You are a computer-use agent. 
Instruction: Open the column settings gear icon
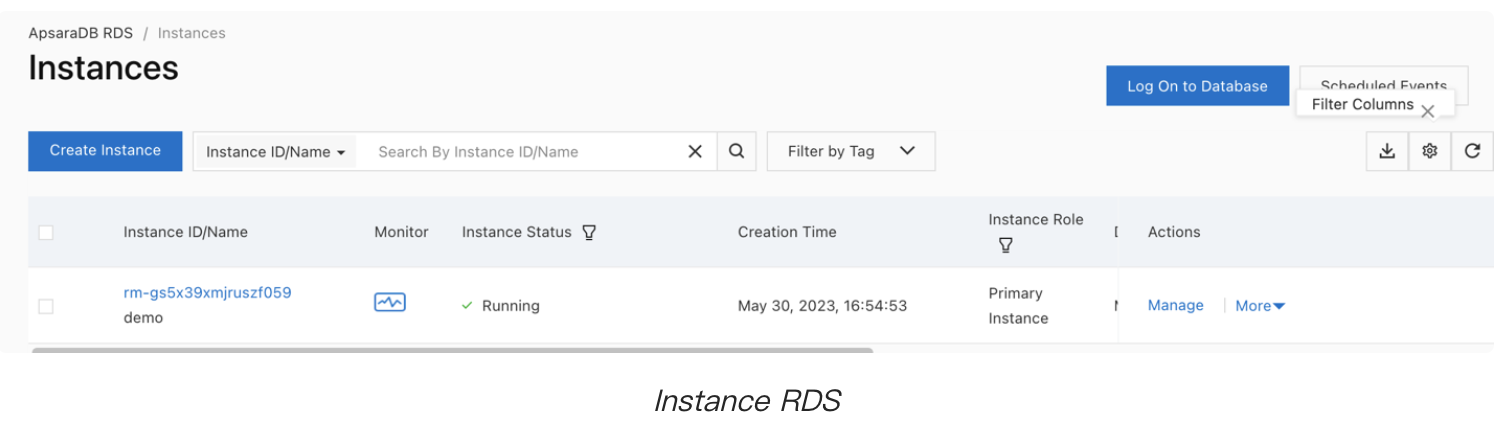point(1430,151)
